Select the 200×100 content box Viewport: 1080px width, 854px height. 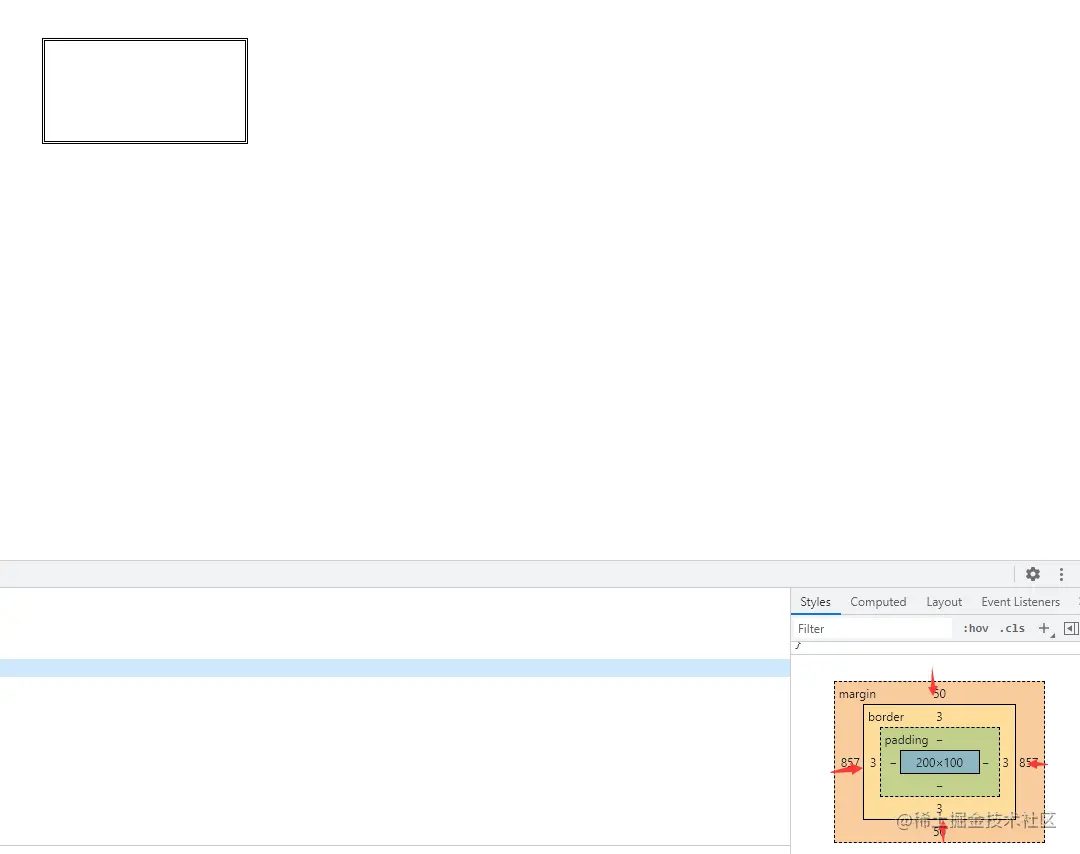[939, 762]
